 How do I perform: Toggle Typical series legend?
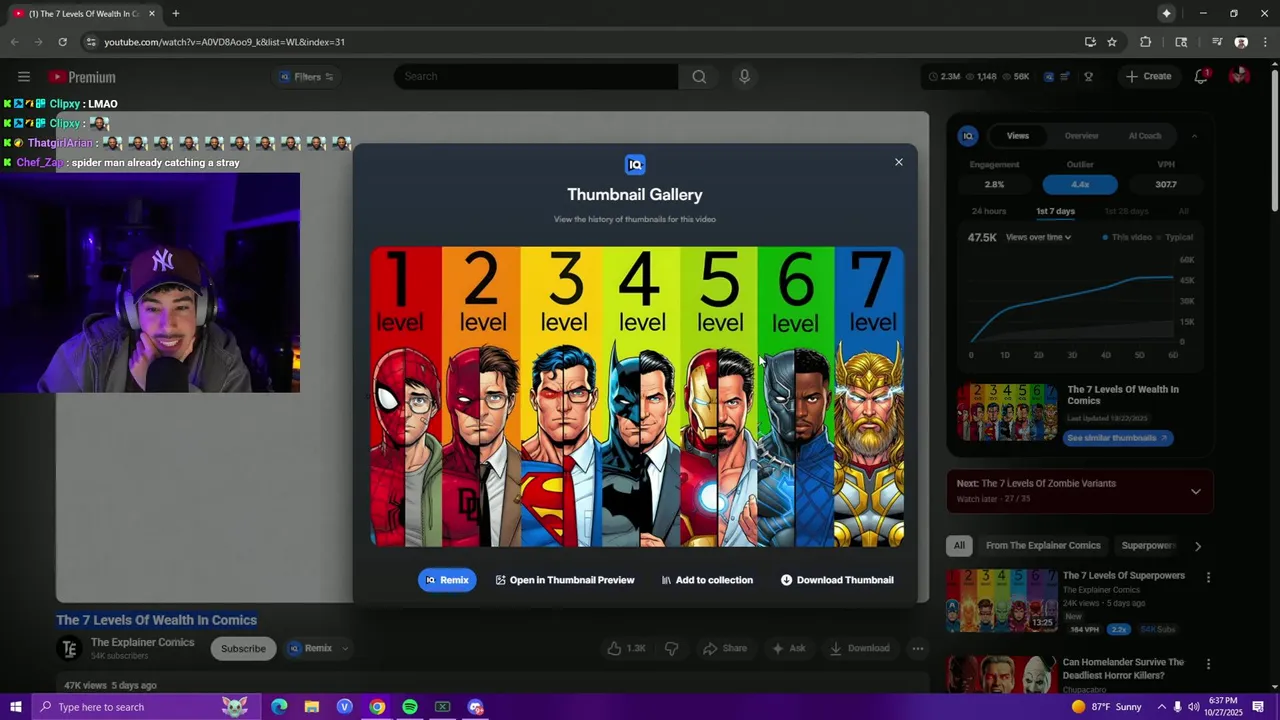pyautogui.click(x=1175, y=238)
